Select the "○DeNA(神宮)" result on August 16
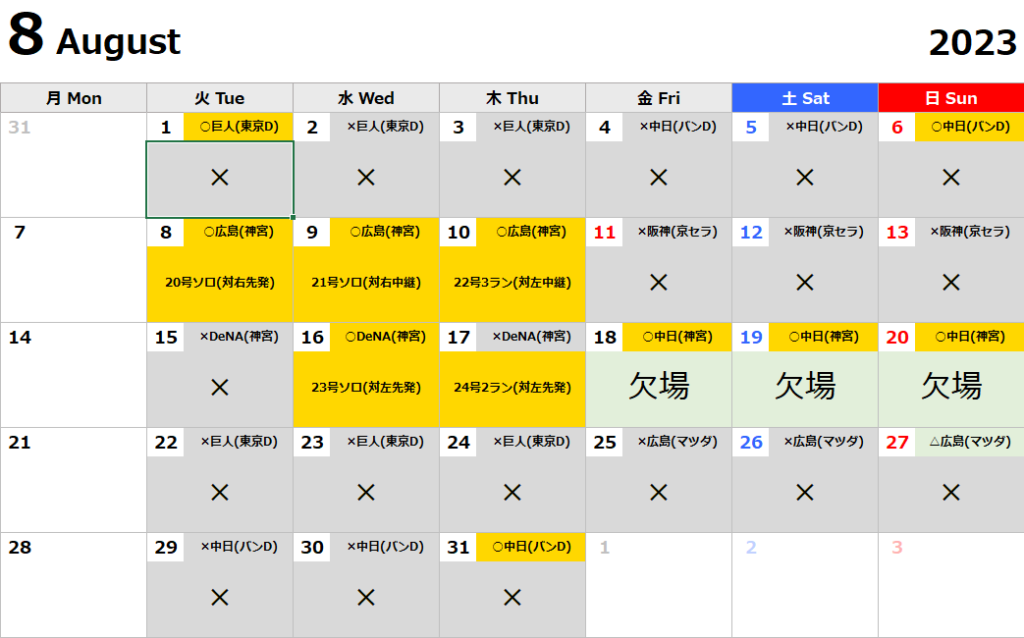The width and height of the screenshot is (1024, 638). pyautogui.click(x=384, y=337)
